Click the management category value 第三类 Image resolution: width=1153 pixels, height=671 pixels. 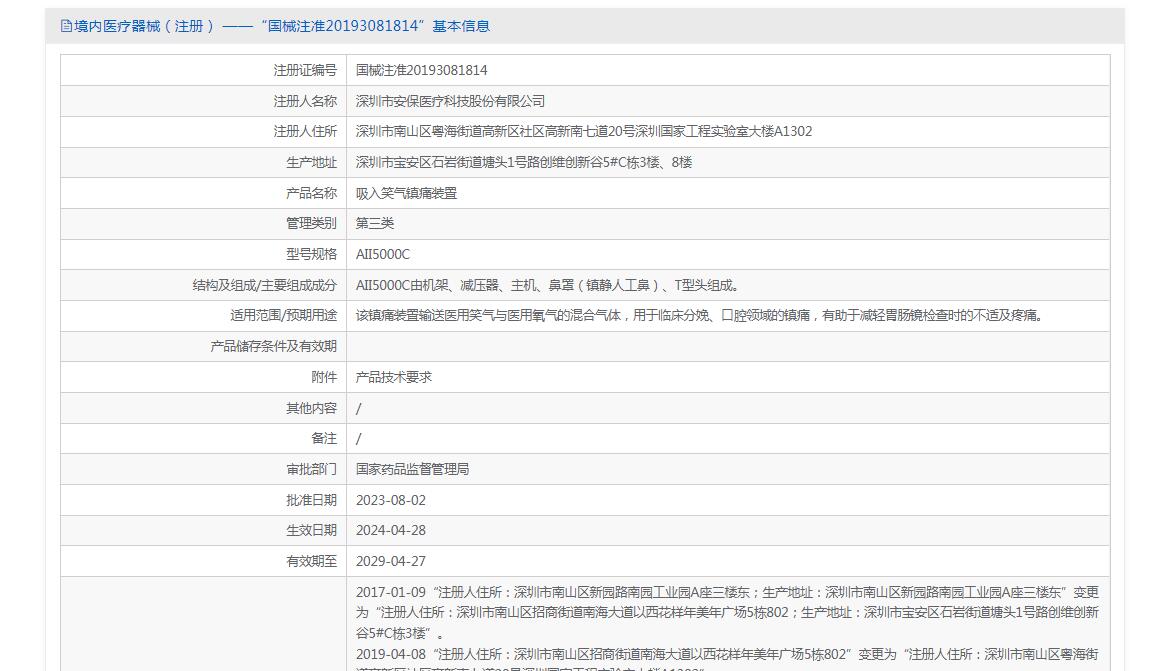pyautogui.click(x=375, y=223)
